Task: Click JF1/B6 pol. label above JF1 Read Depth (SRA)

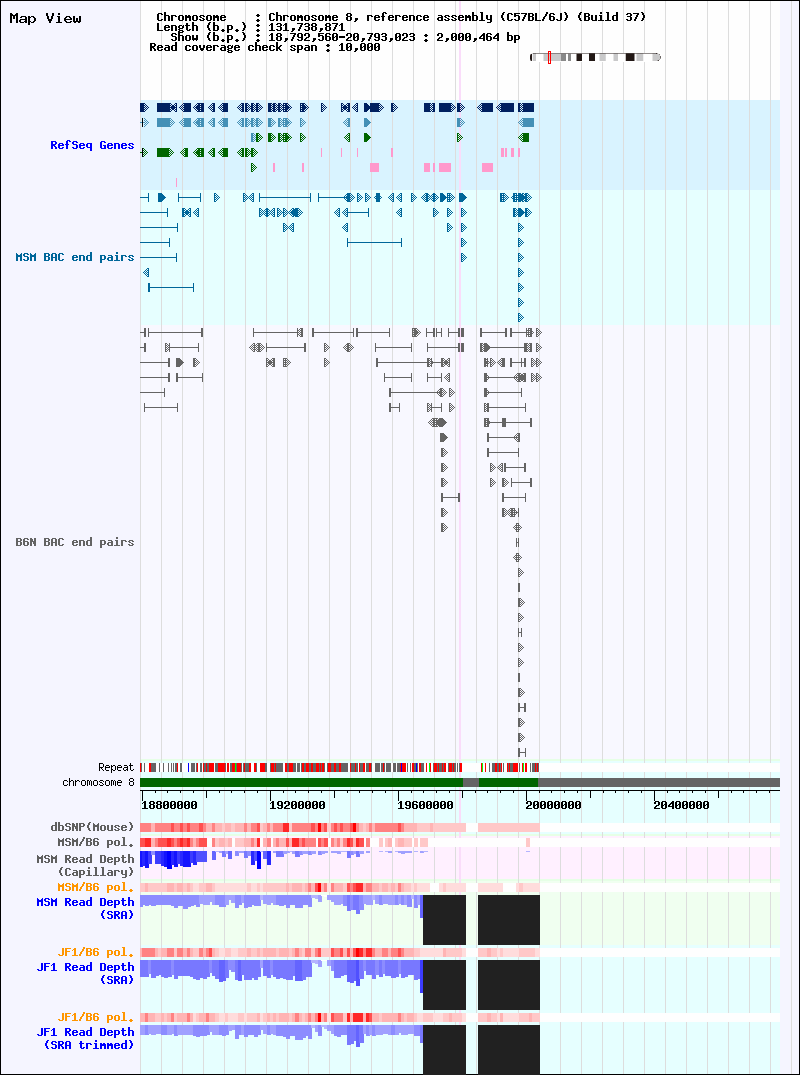Action: (x=96, y=952)
